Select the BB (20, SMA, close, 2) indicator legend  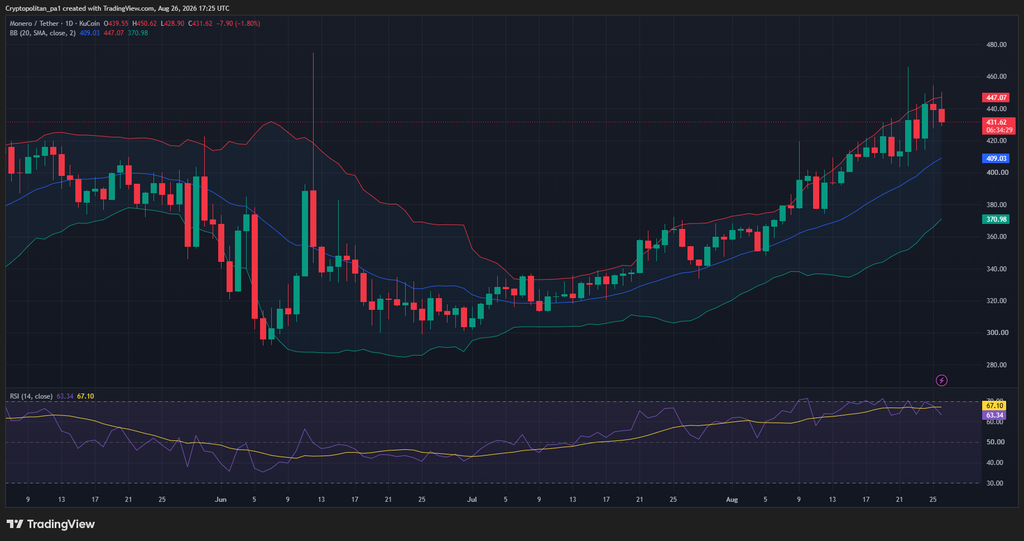coord(42,33)
